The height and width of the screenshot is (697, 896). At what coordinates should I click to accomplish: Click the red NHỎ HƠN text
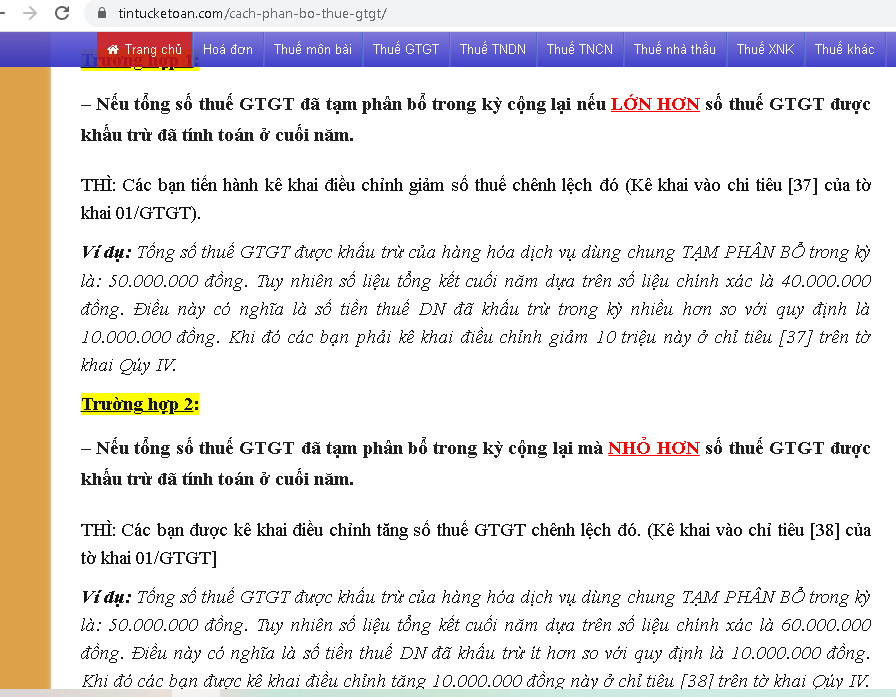(654, 448)
